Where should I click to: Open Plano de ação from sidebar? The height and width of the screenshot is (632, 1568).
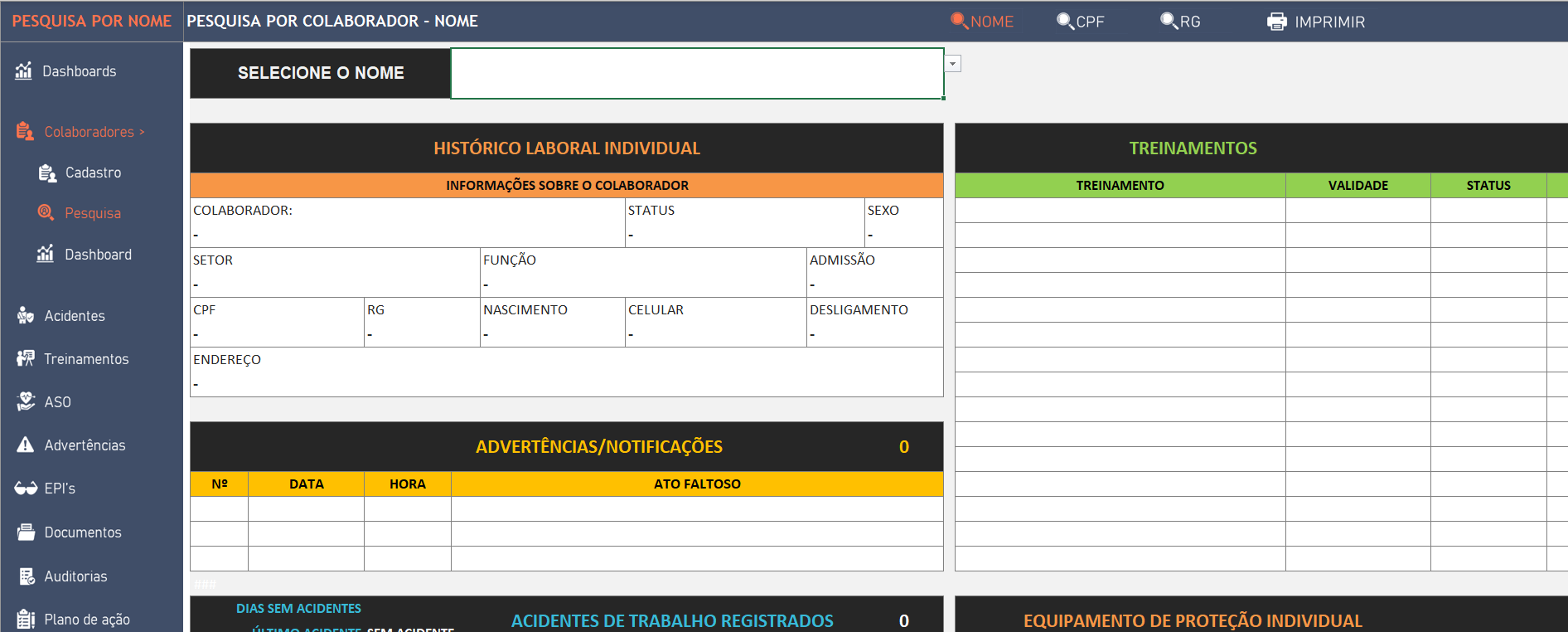point(87,620)
